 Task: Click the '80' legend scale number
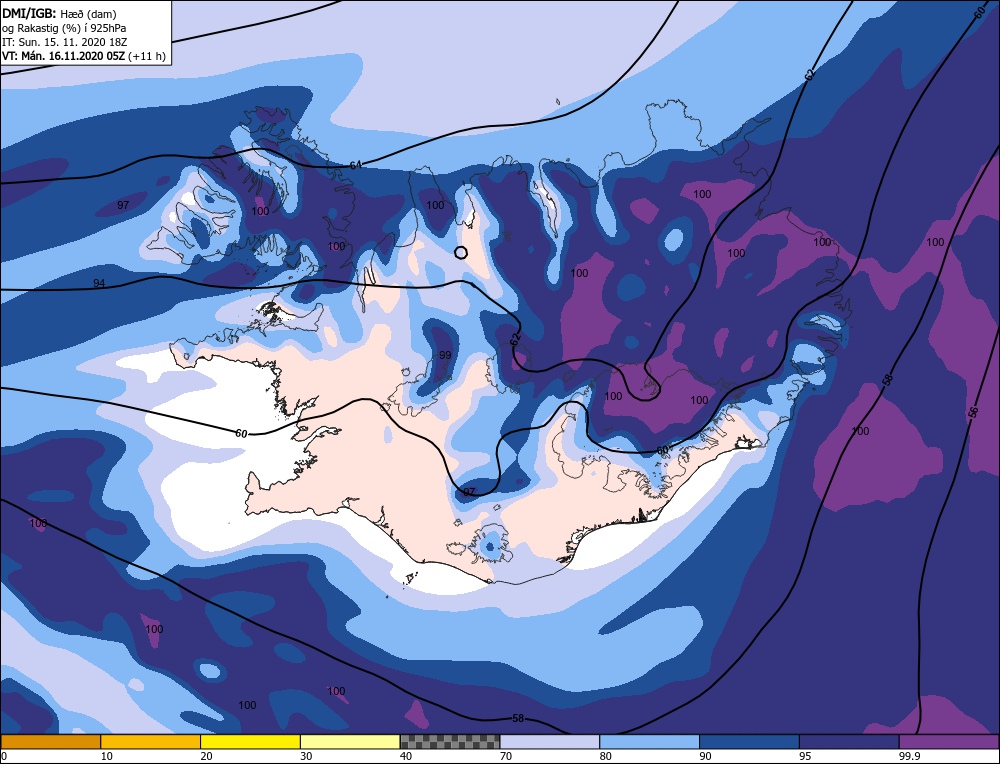605,756
